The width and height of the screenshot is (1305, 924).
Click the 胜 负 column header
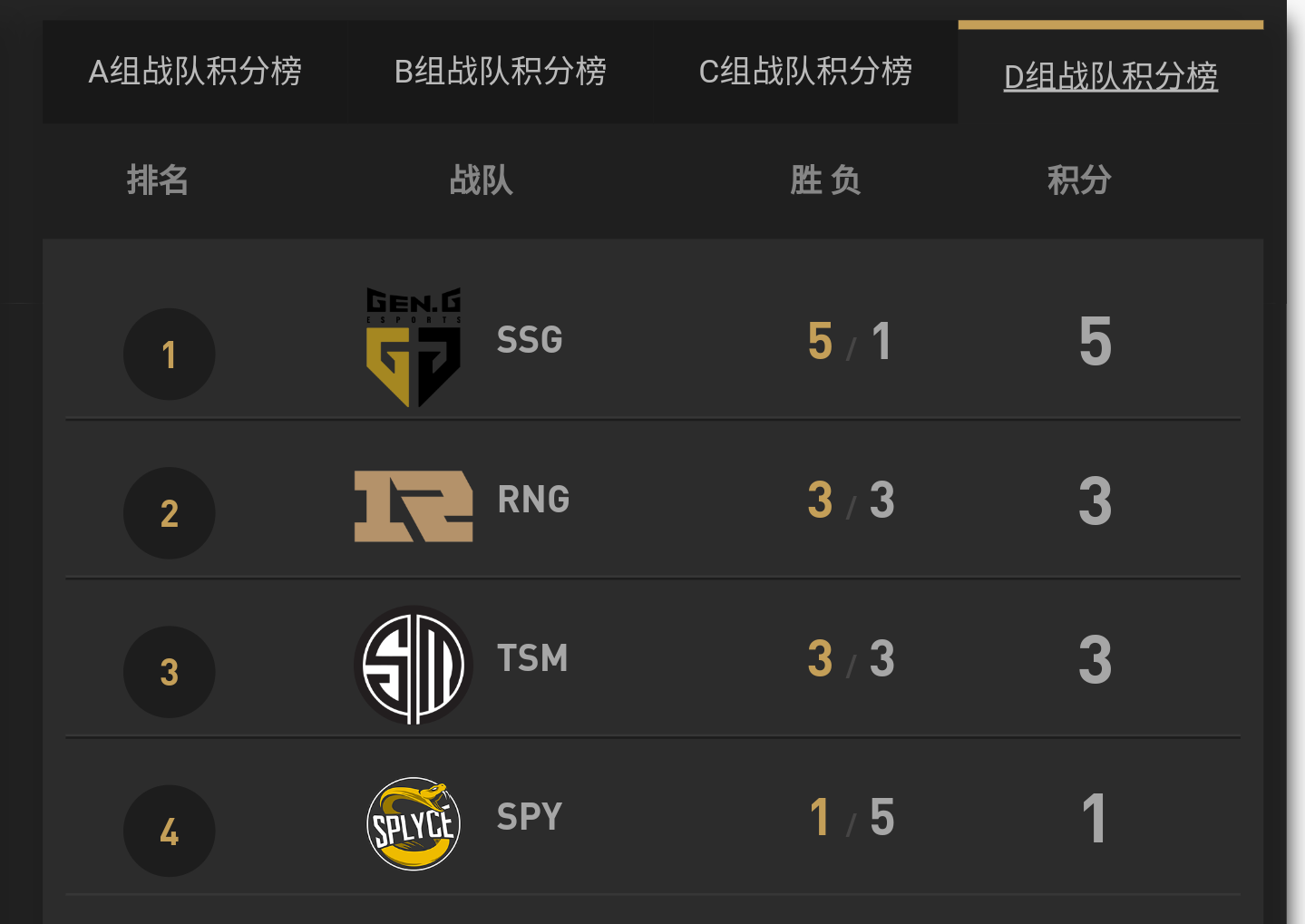click(825, 180)
